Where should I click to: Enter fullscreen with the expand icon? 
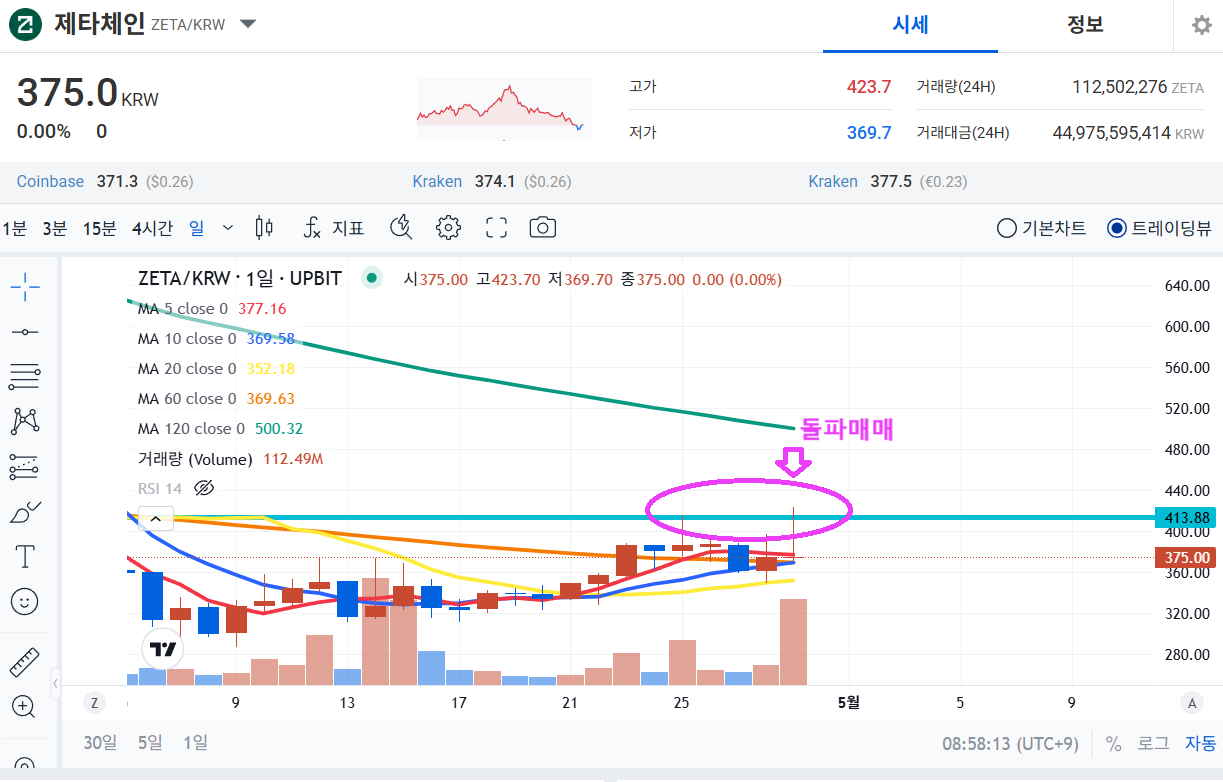[x=496, y=227]
